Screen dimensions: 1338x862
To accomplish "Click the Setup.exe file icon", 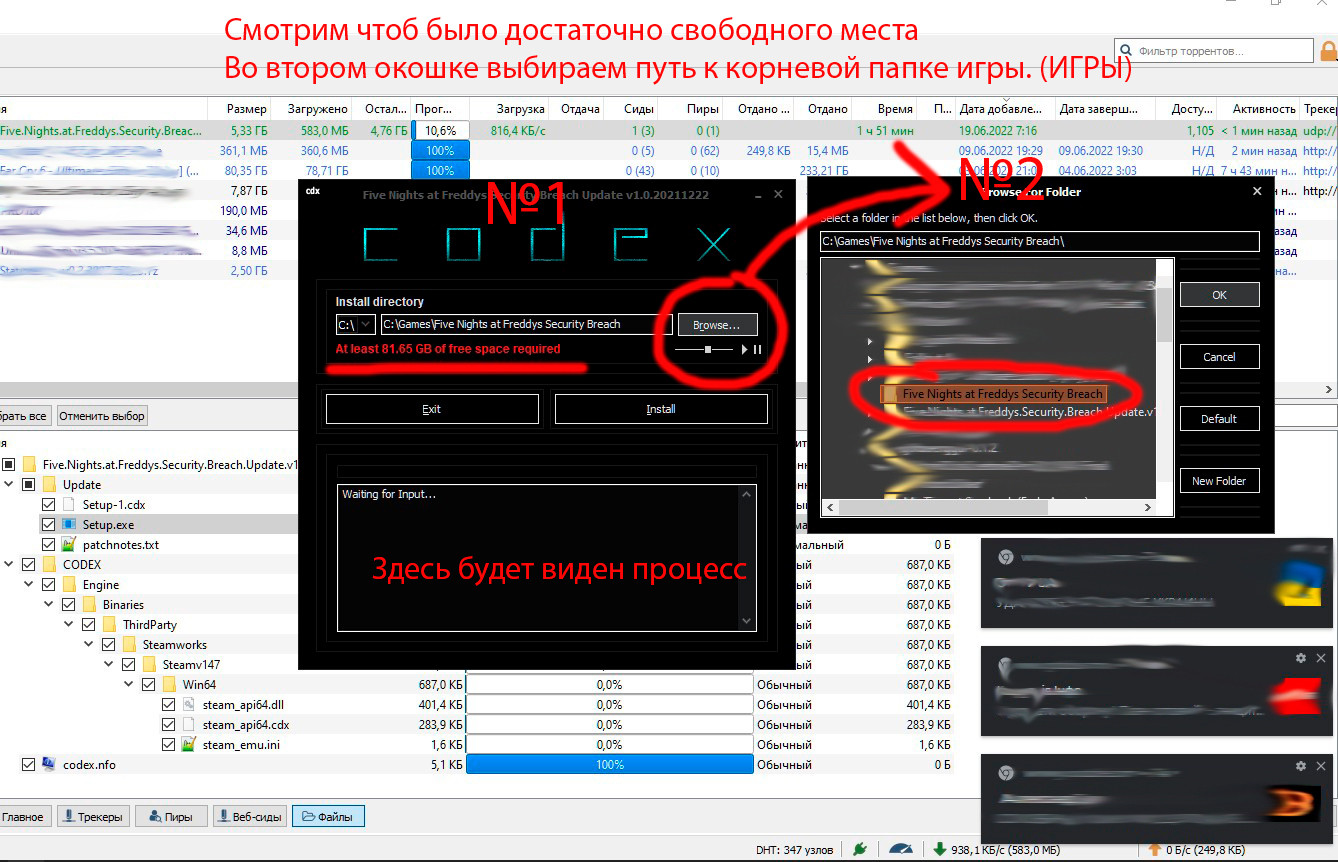I will tap(69, 525).
